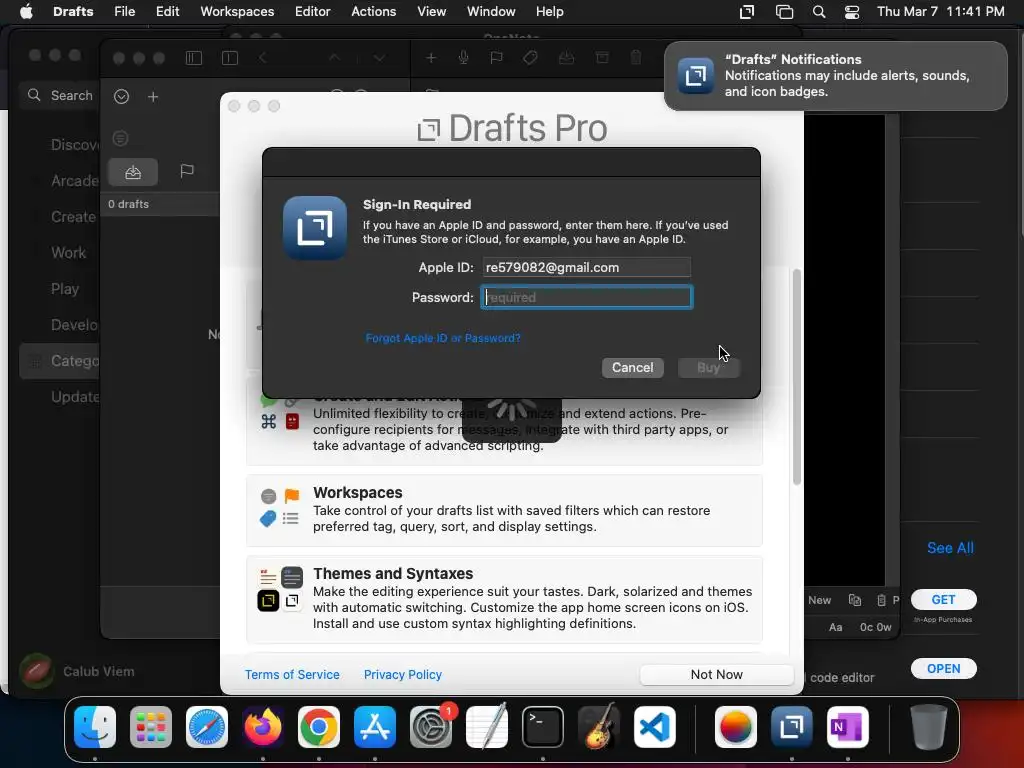
Task: Open GarageBand from the Dock
Action: (599, 727)
